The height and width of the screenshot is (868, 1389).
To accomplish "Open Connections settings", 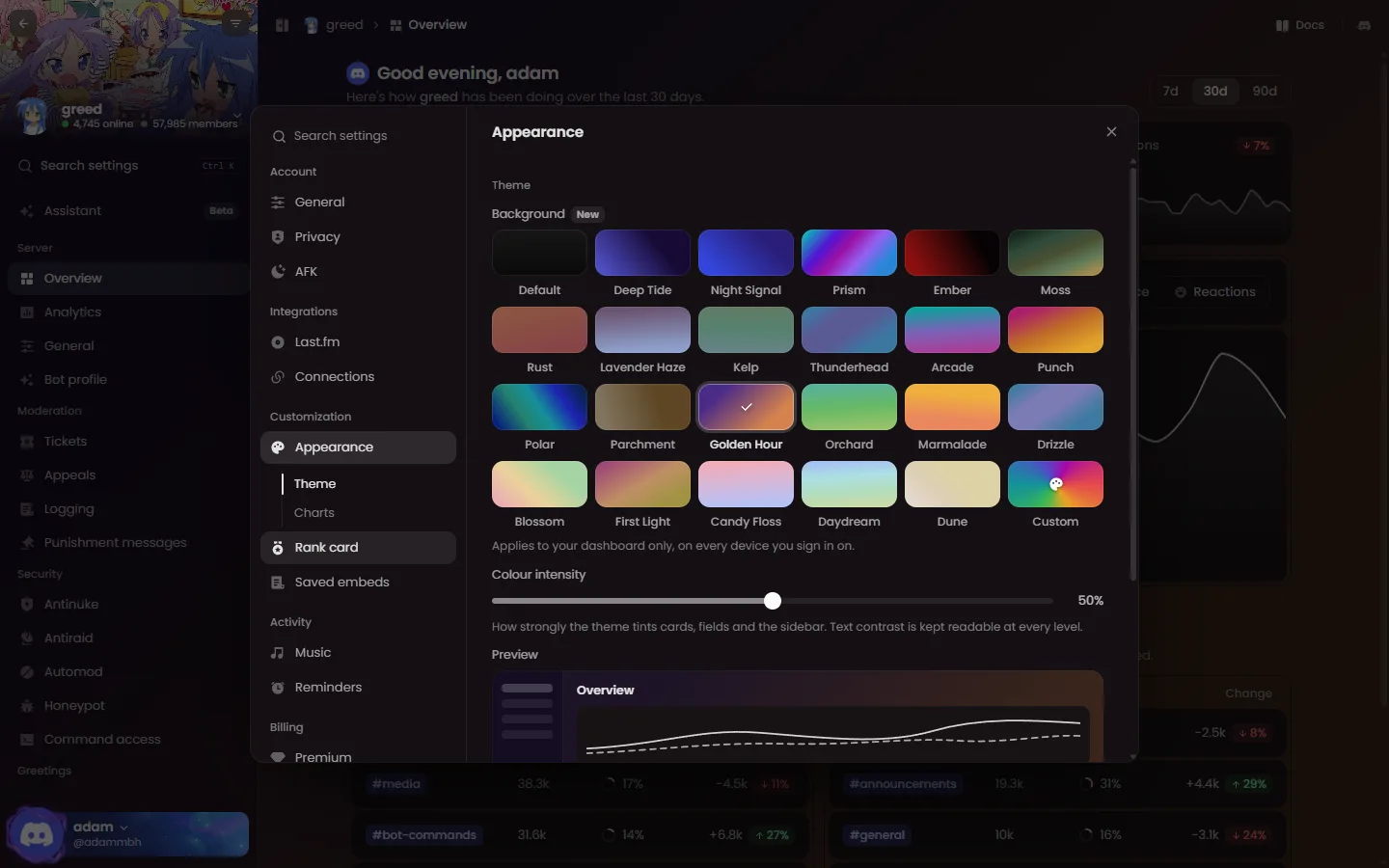I will tap(358, 377).
